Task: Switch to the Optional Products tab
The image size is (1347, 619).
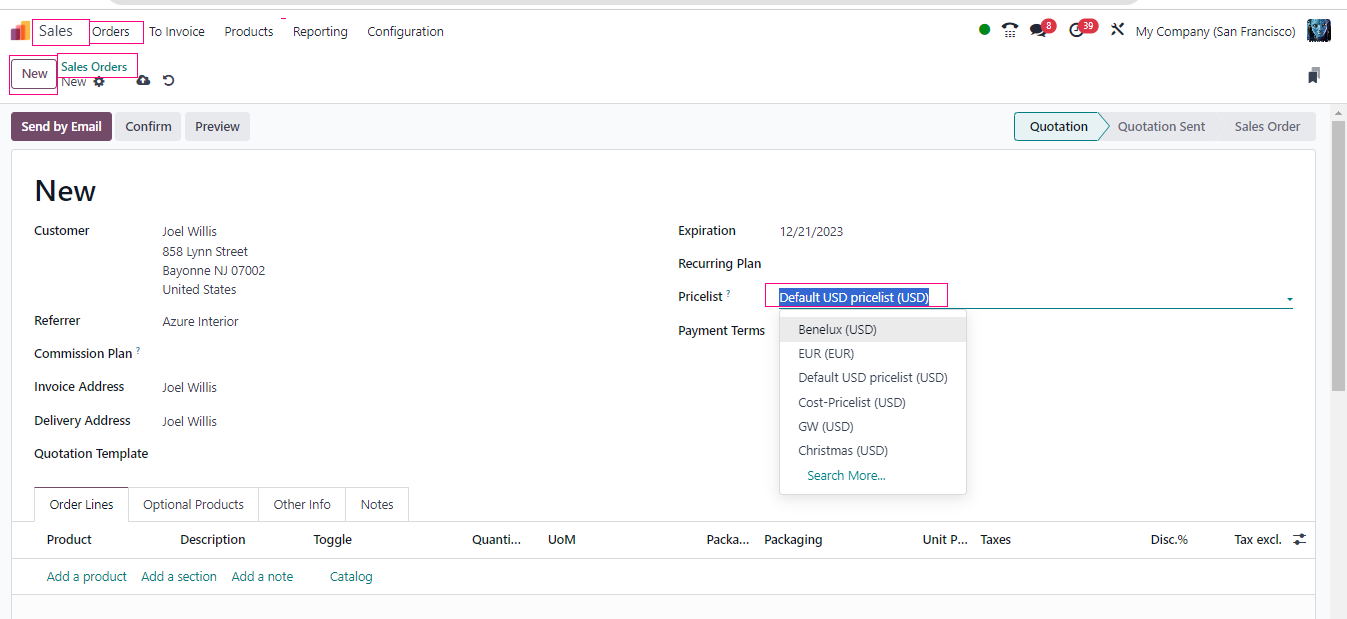Action: point(193,505)
